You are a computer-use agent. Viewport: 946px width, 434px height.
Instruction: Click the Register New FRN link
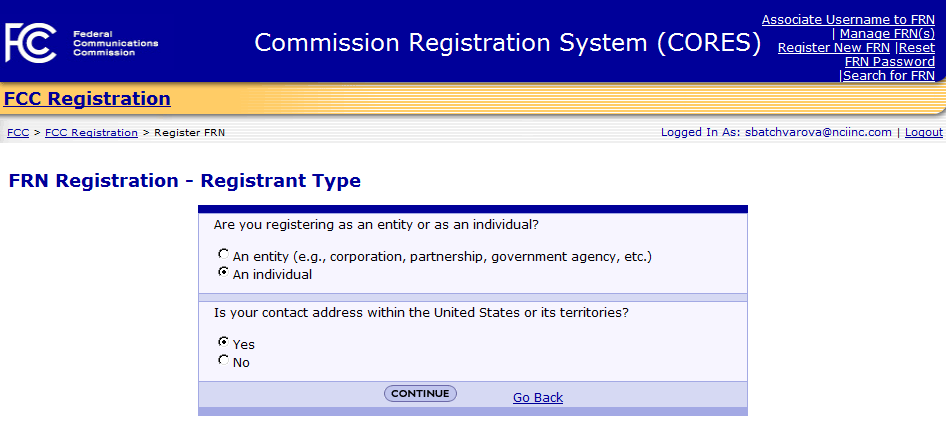point(834,48)
